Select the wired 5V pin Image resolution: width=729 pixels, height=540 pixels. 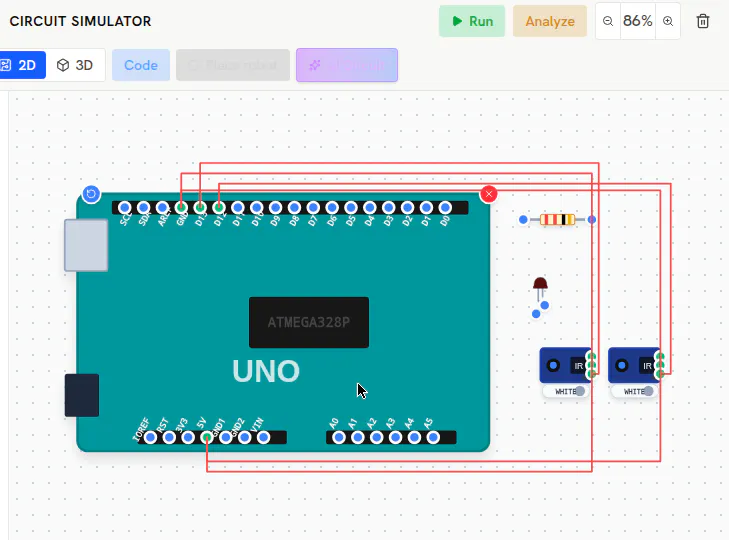pyautogui.click(x=207, y=437)
